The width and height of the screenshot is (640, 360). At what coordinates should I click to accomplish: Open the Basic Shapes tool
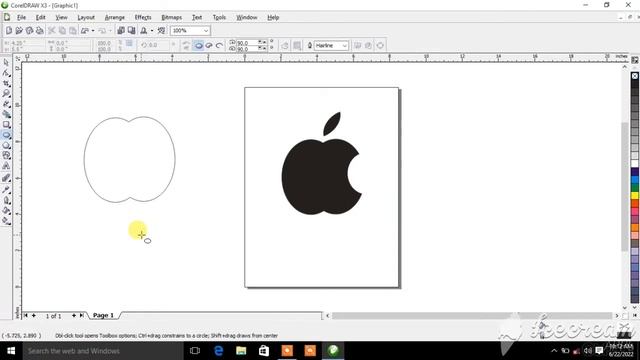pos(6,156)
